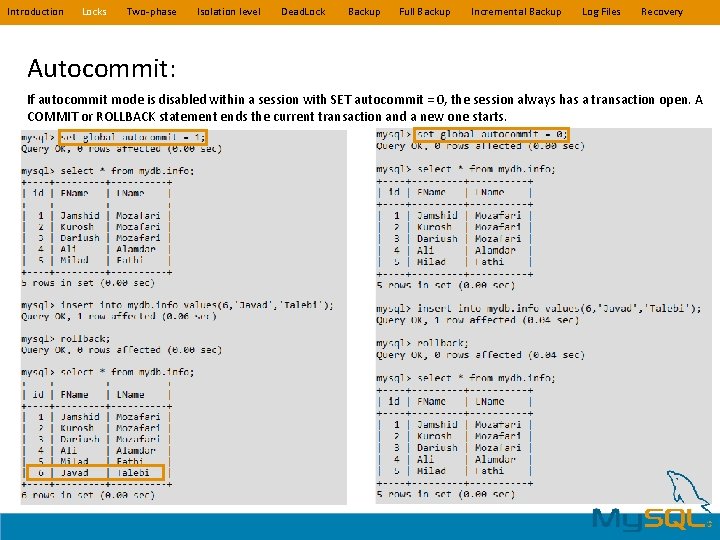Click right terminal's 'Query OK, 1 row affected' line
Viewport: 720px width, 540px height.
click(478, 320)
